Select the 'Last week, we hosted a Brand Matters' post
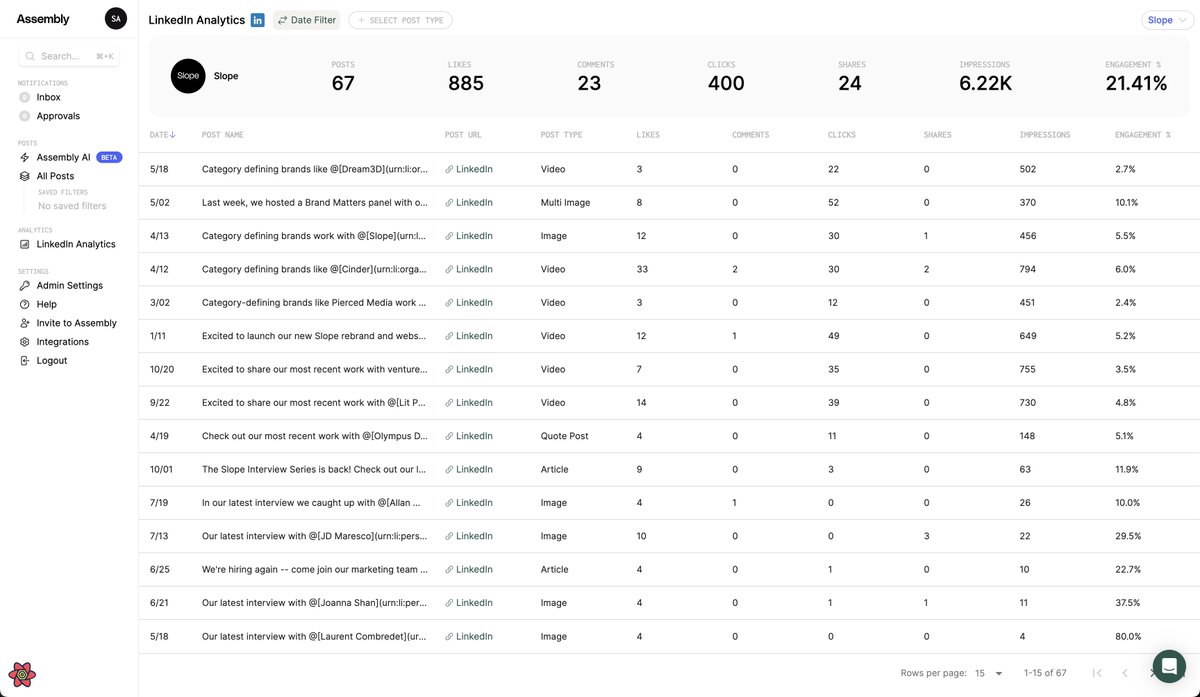The width and height of the screenshot is (1200, 697). (315, 203)
